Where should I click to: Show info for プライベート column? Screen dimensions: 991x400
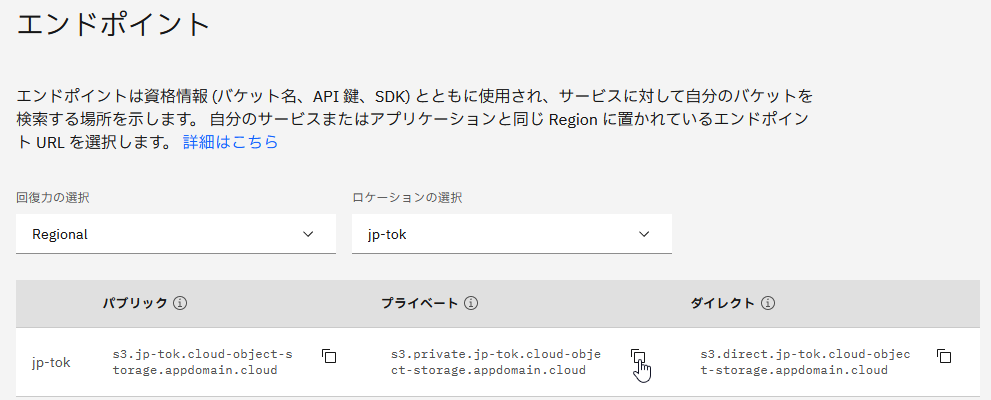tap(471, 303)
